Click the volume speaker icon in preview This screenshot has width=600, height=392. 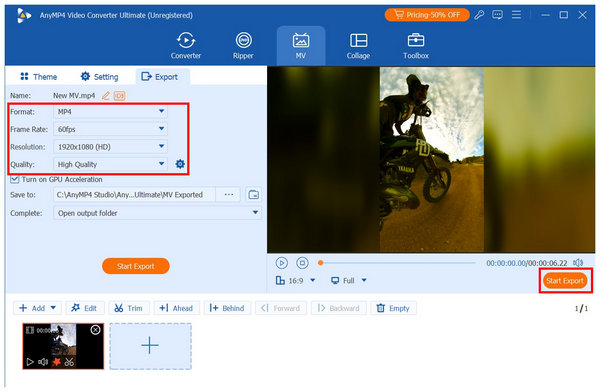point(578,263)
